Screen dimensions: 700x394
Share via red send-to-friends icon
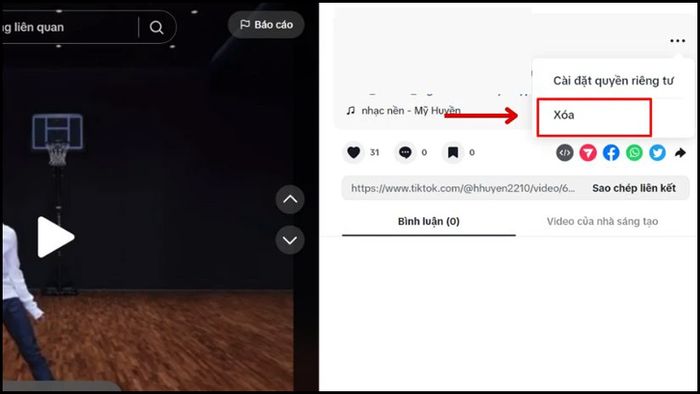(x=588, y=153)
